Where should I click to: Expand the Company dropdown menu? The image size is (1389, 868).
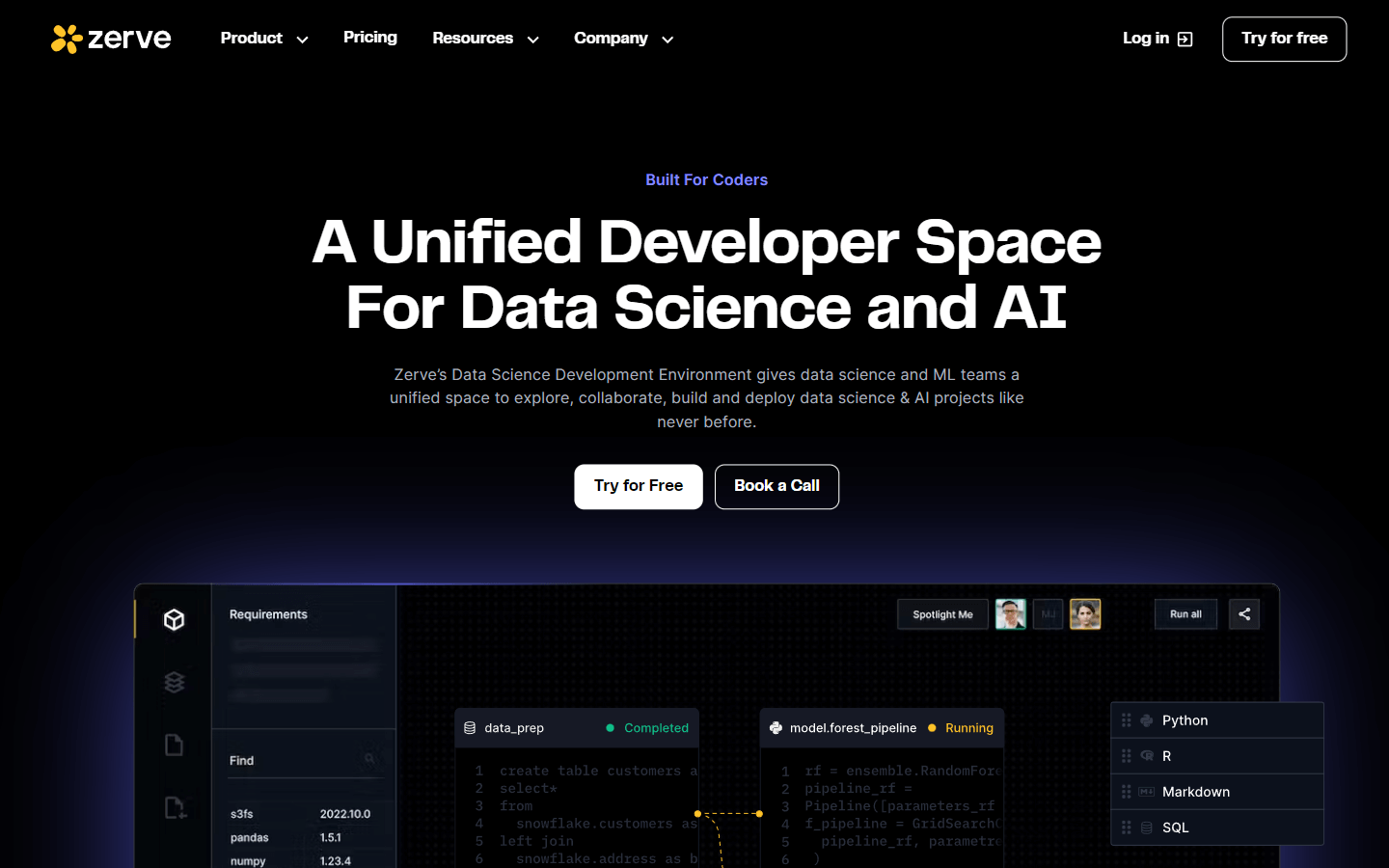623,39
